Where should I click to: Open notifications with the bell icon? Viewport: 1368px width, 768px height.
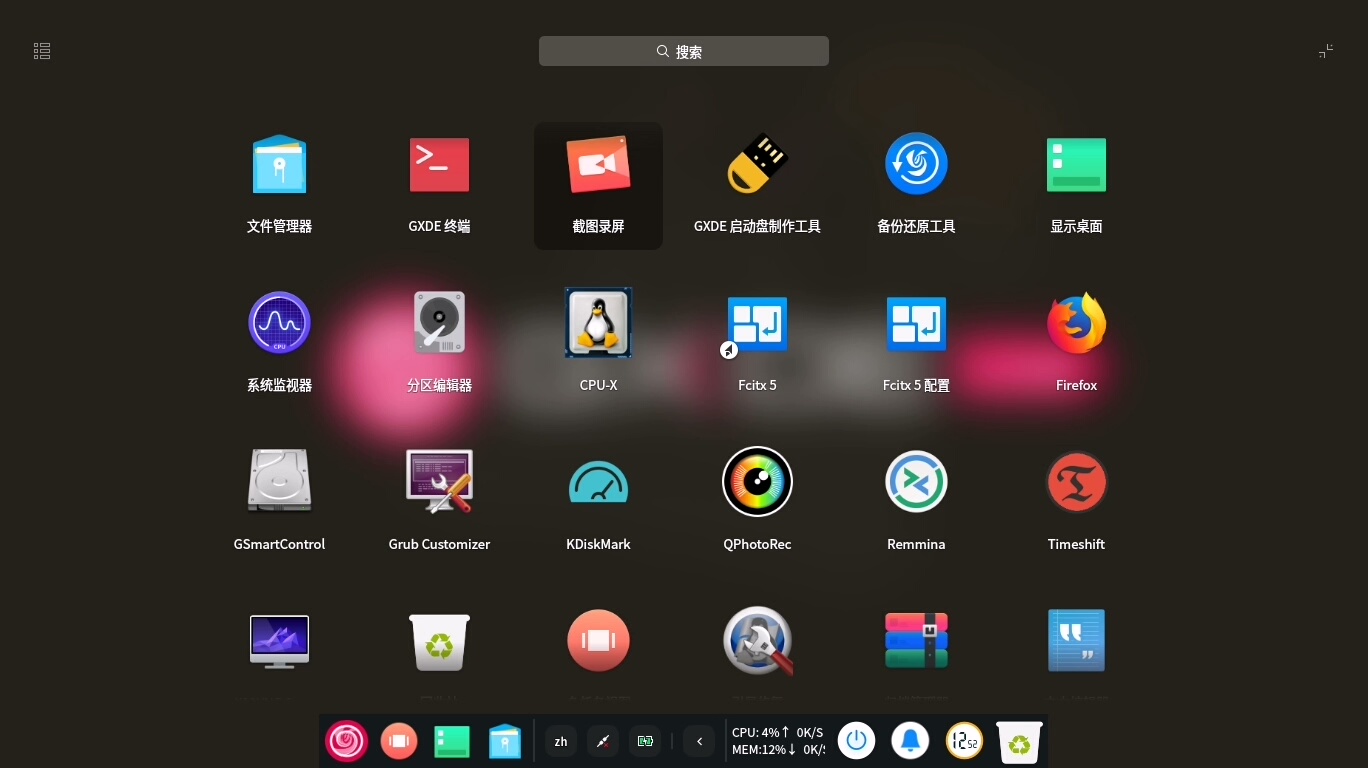coord(910,741)
